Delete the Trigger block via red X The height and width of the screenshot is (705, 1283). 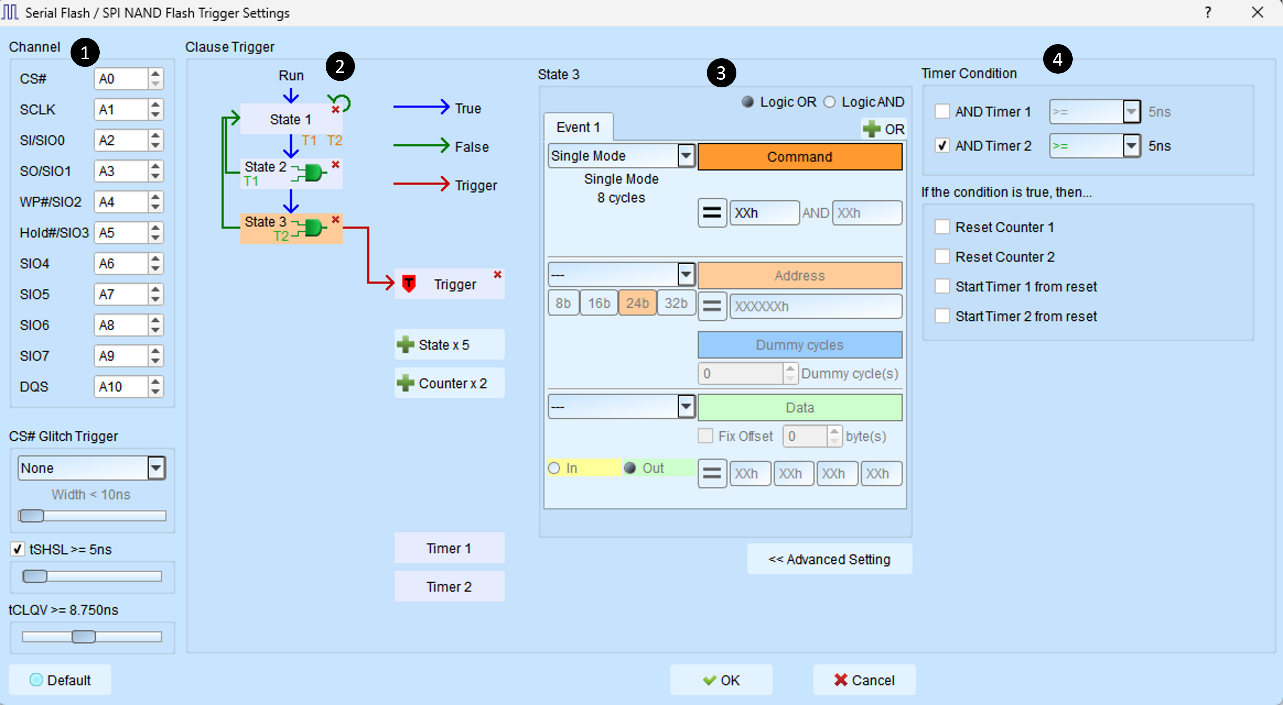point(497,274)
